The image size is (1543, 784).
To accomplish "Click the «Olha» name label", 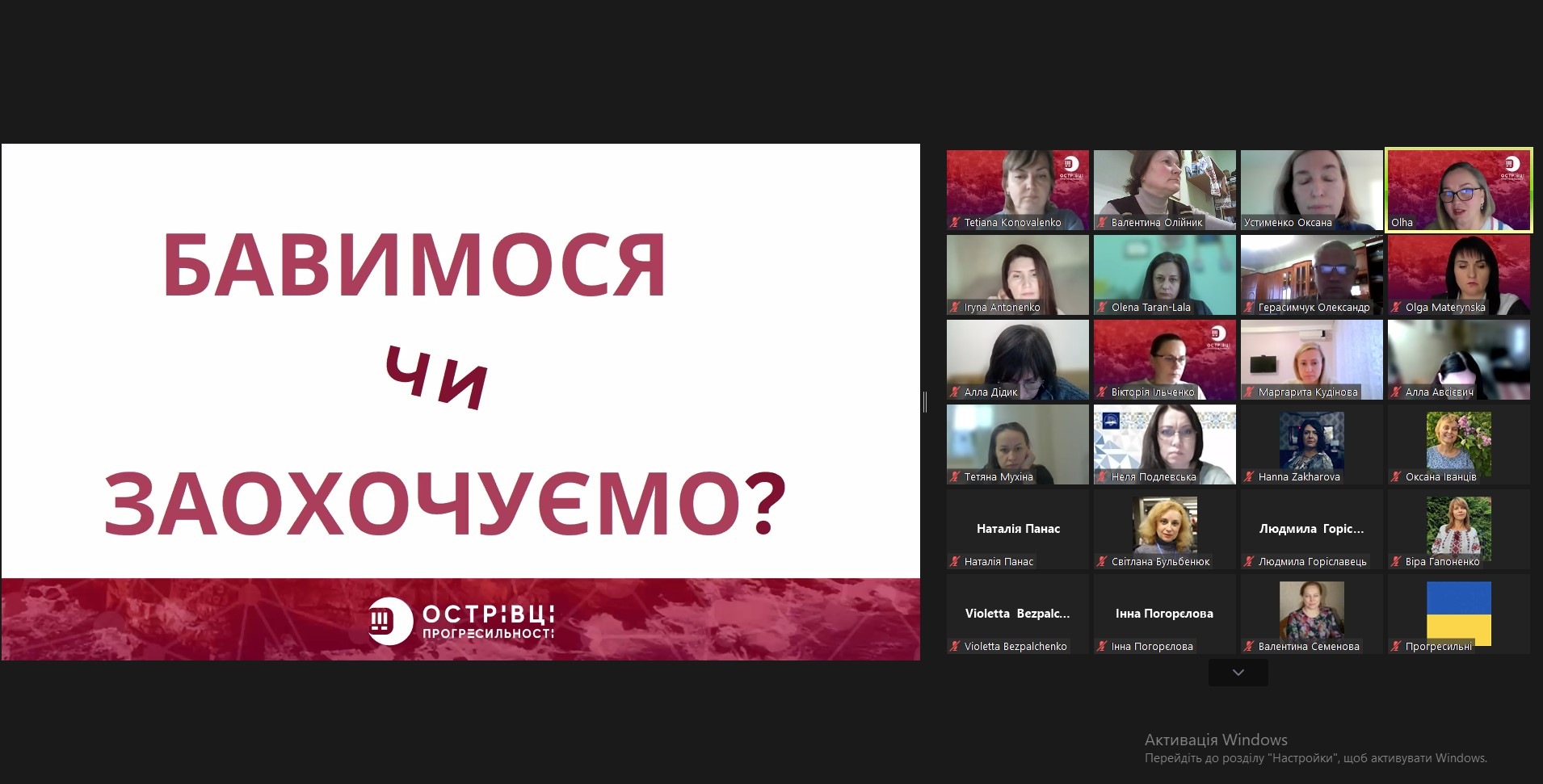I will coord(1402,222).
